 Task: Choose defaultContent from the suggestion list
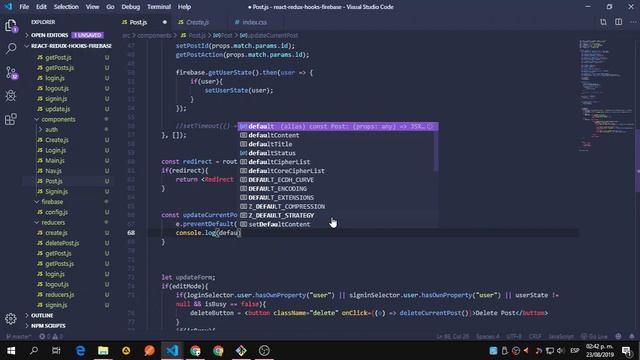tap(336, 136)
